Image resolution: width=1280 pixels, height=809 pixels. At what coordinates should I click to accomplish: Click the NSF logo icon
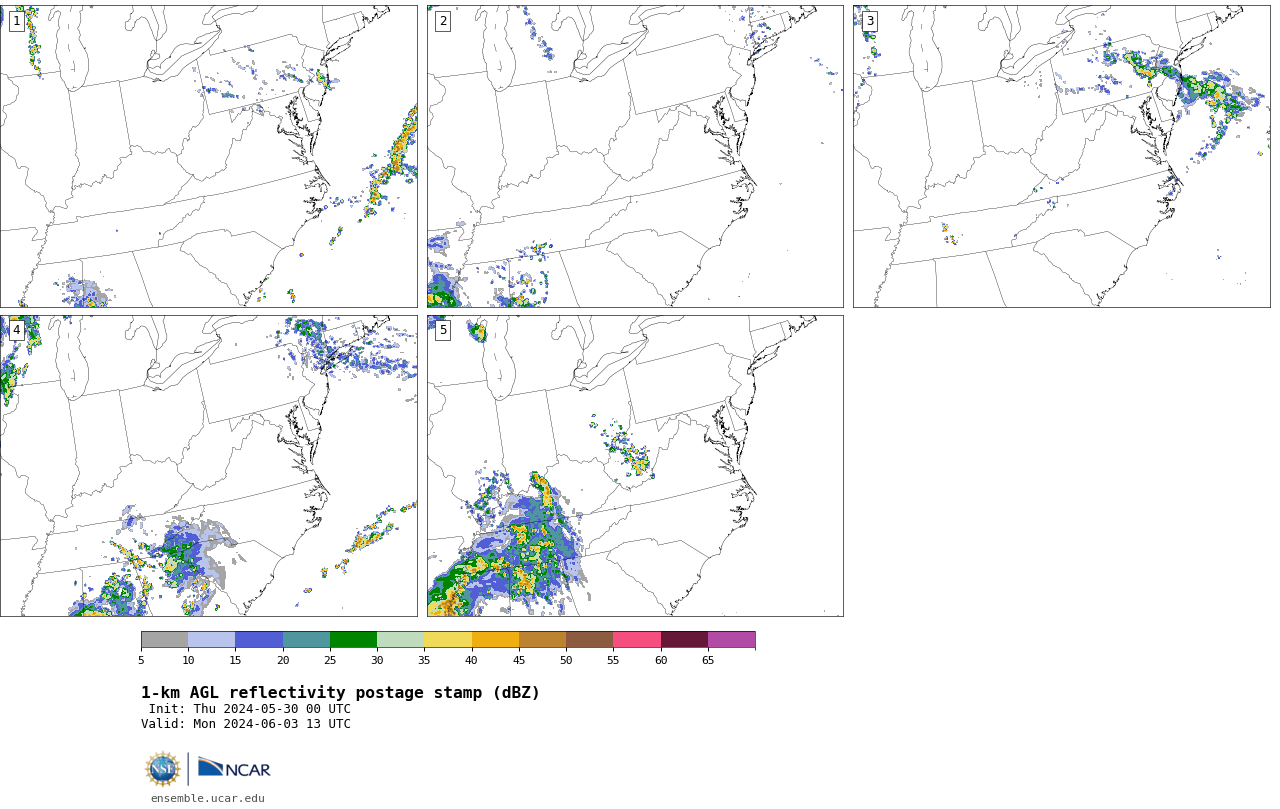[163, 769]
